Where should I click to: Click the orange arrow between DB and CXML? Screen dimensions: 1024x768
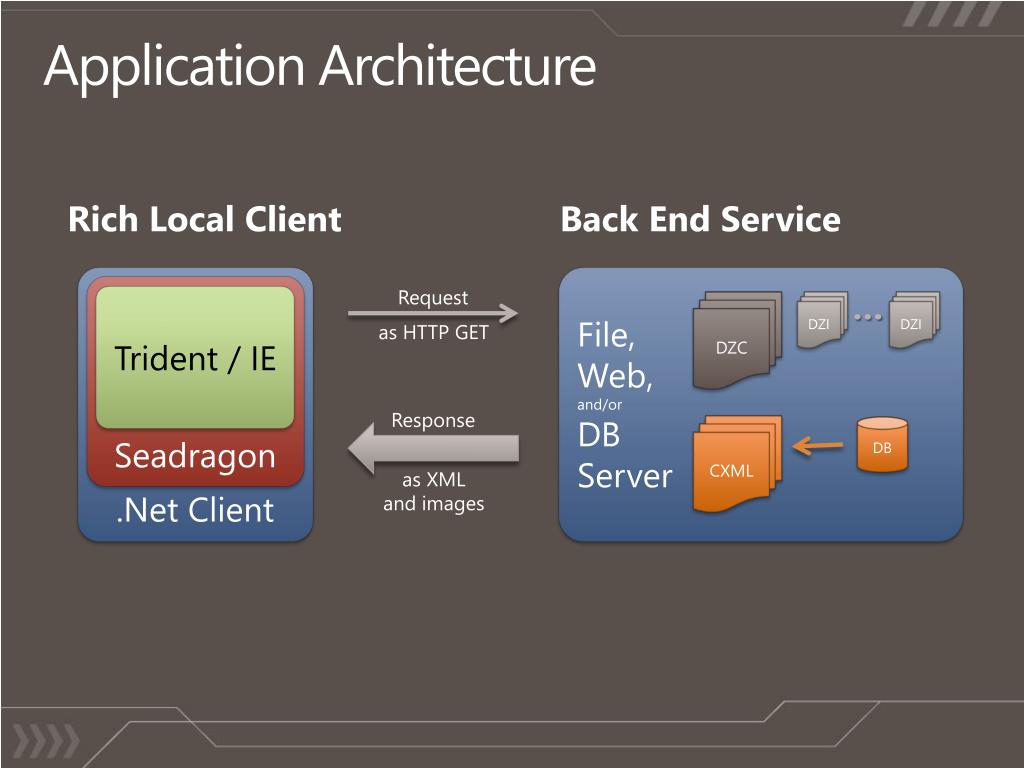(818, 446)
